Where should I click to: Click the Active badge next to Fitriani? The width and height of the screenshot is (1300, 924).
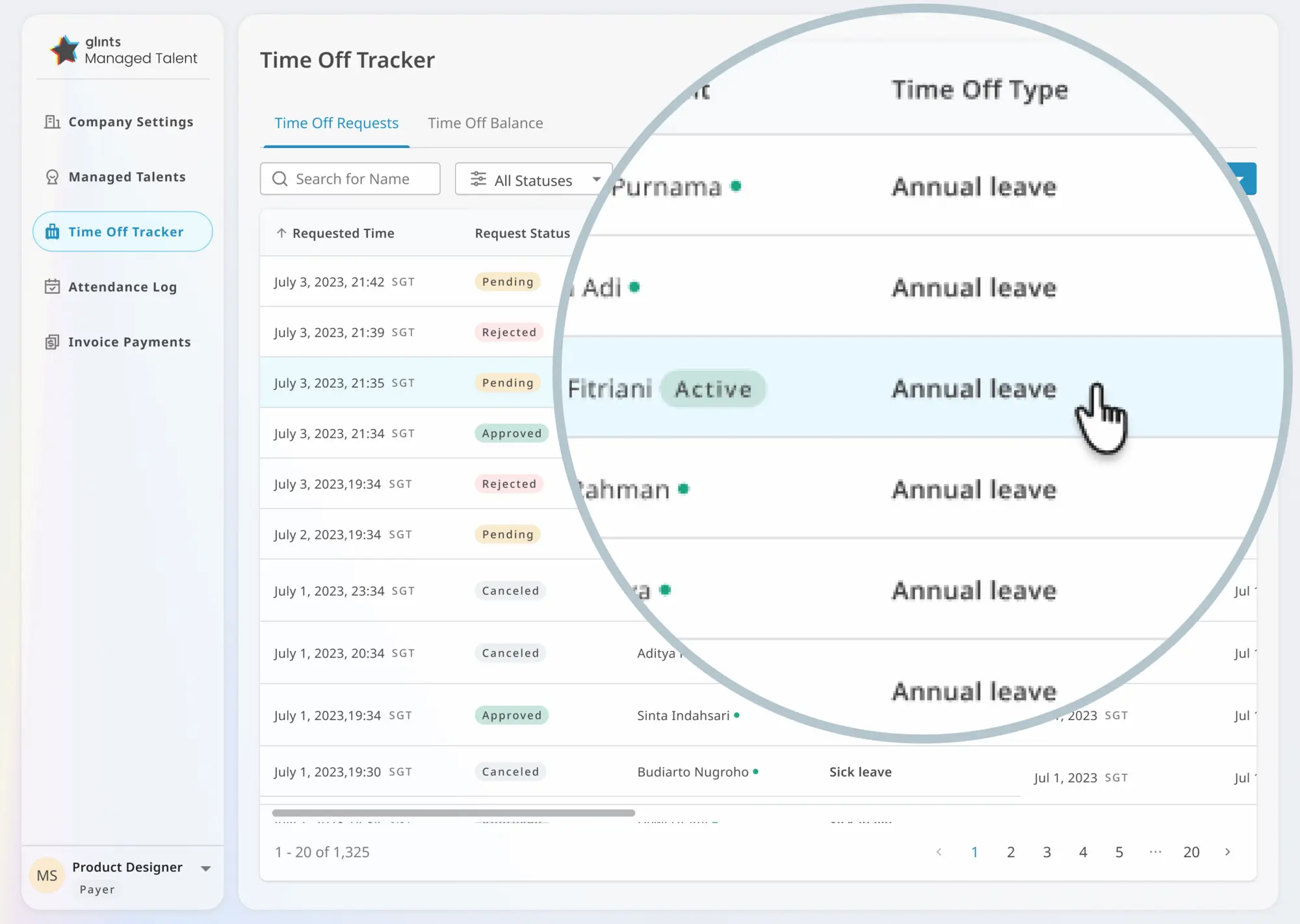coord(713,389)
